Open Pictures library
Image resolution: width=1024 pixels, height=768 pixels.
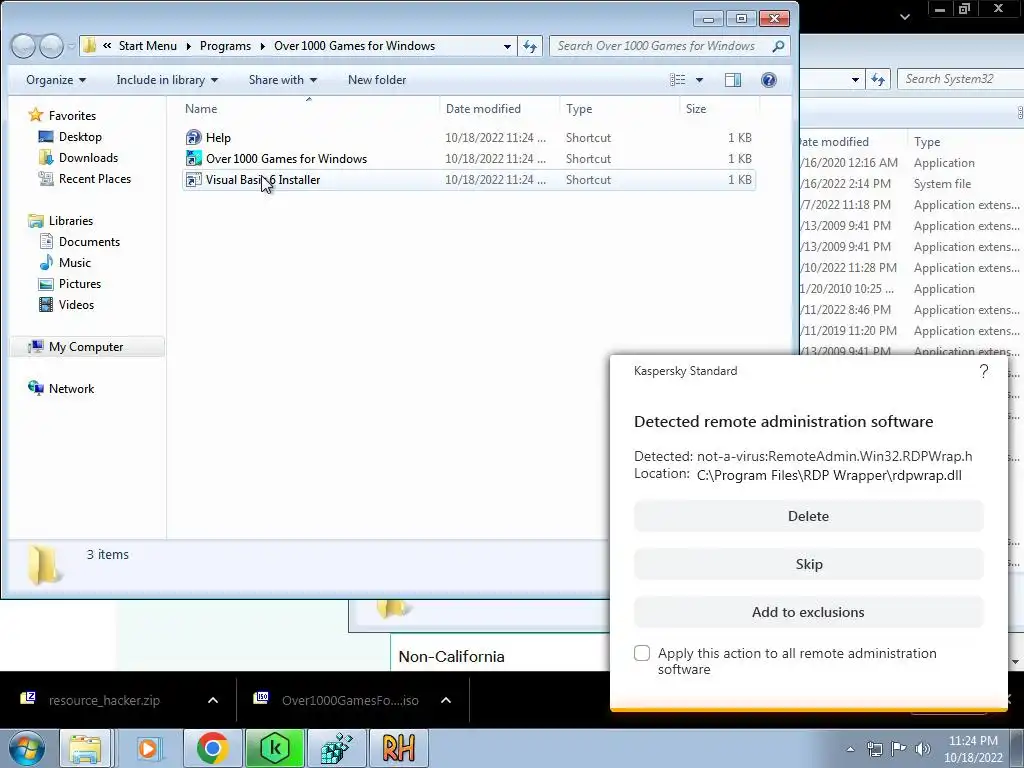tap(70, 283)
